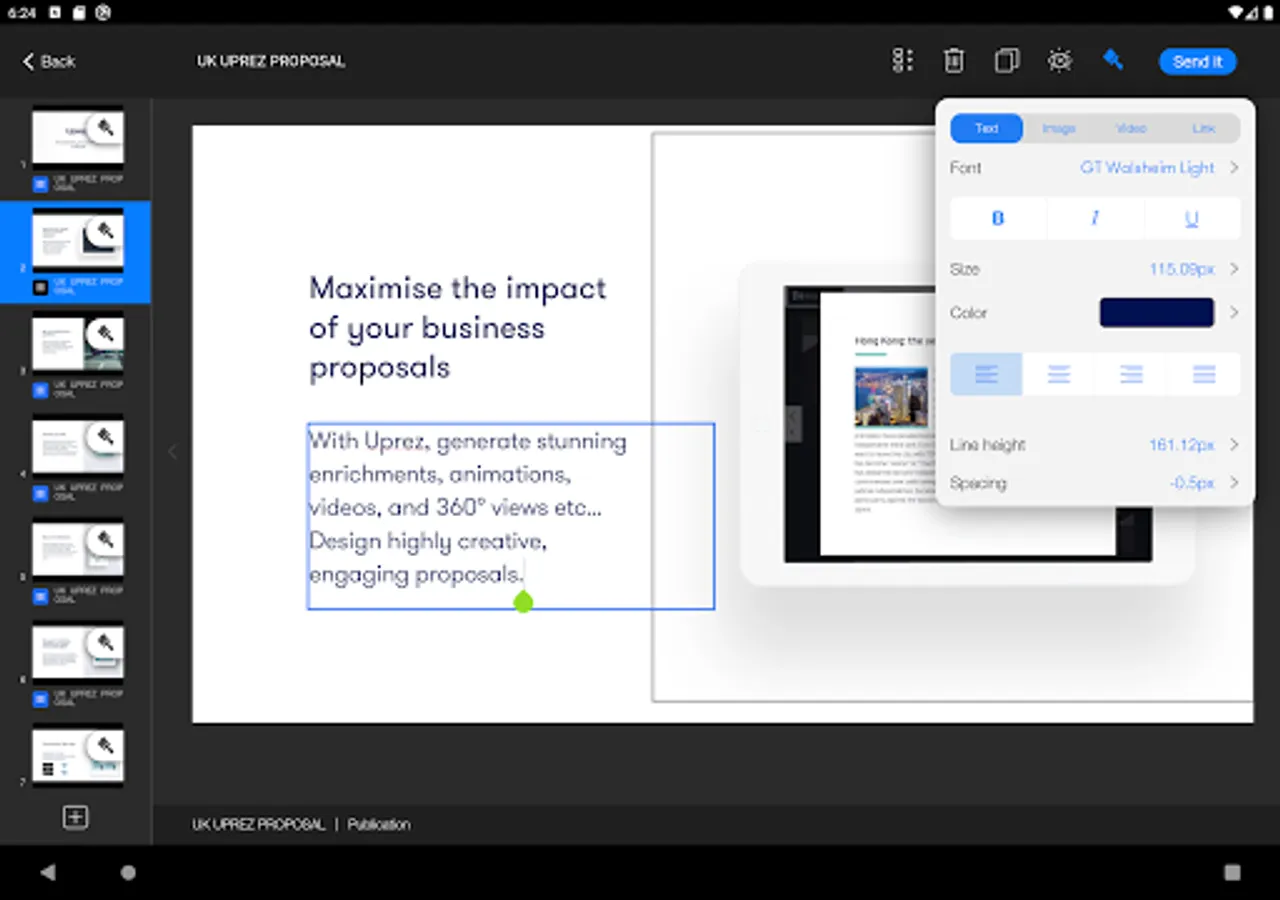Center align the text
1280x900 pixels.
tap(1059, 374)
